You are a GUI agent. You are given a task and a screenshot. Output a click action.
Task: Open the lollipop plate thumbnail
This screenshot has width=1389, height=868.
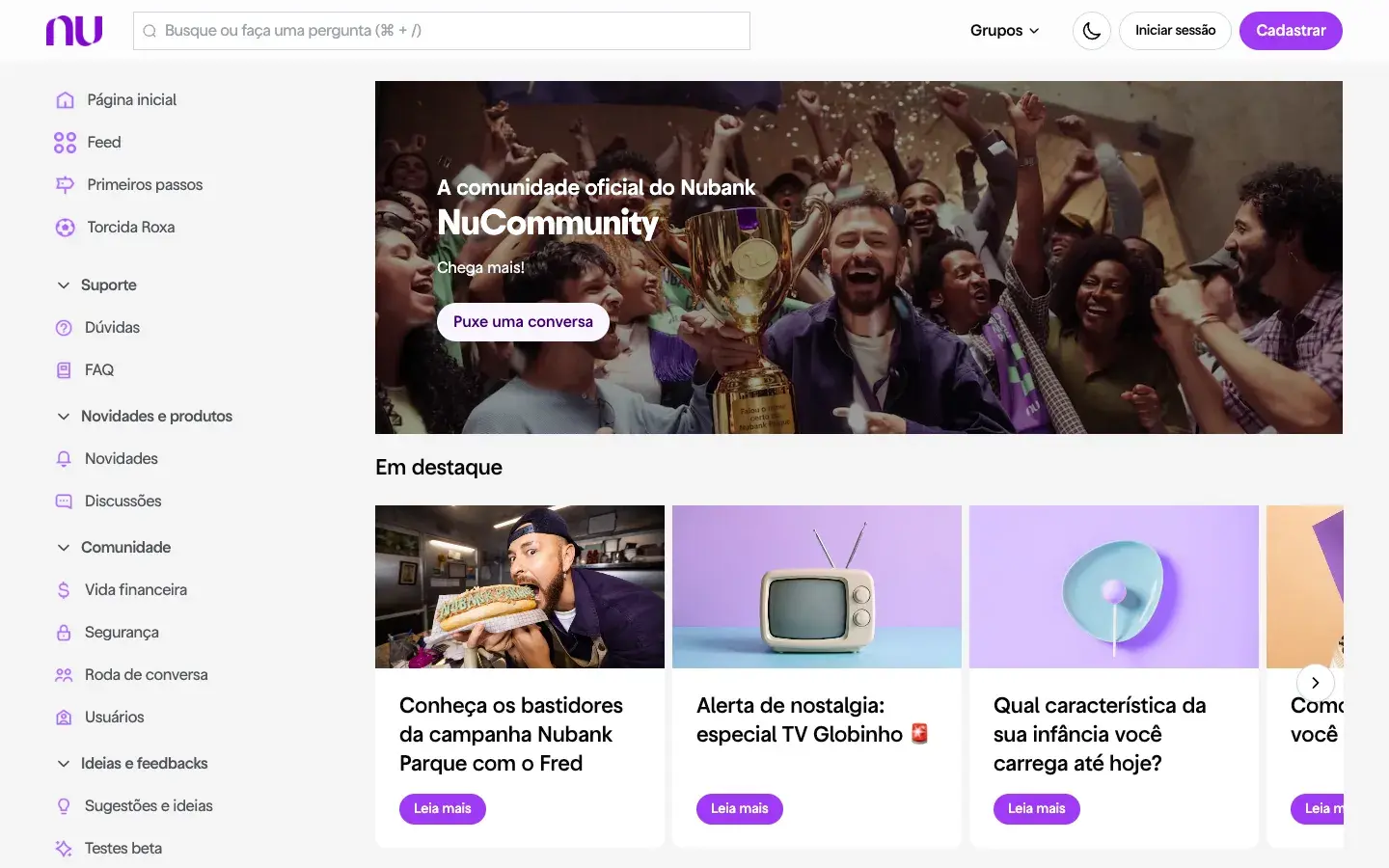tap(1114, 586)
